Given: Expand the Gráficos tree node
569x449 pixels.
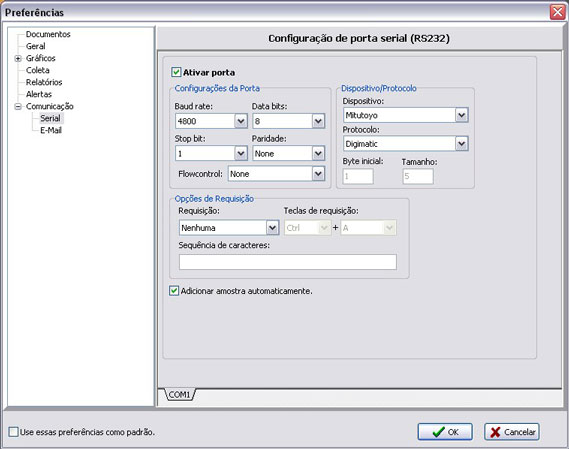Looking at the screenshot, I should [18, 58].
